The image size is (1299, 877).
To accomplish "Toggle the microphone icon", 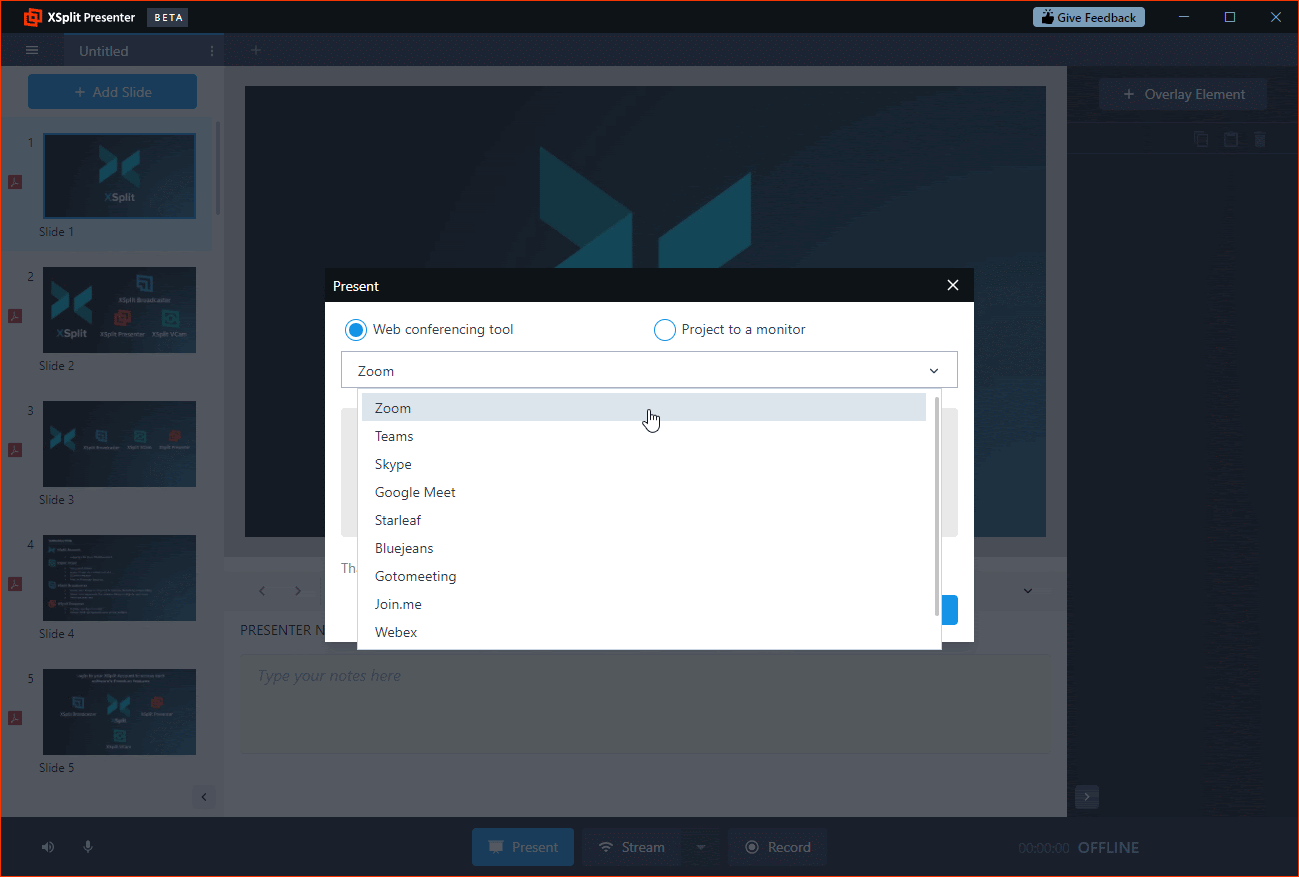I will [x=88, y=847].
